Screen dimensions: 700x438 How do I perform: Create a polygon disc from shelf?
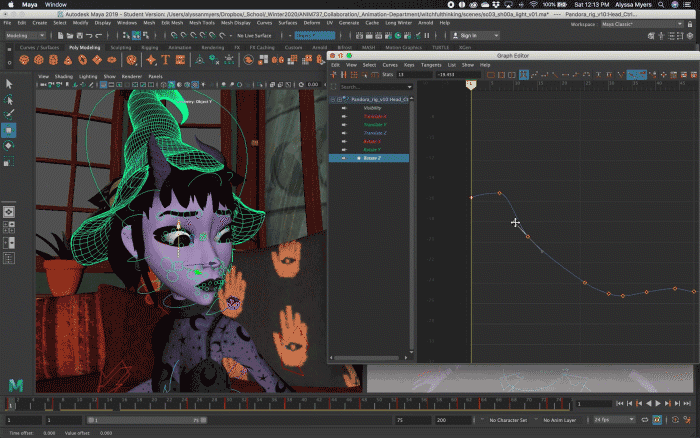[x=112, y=59]
